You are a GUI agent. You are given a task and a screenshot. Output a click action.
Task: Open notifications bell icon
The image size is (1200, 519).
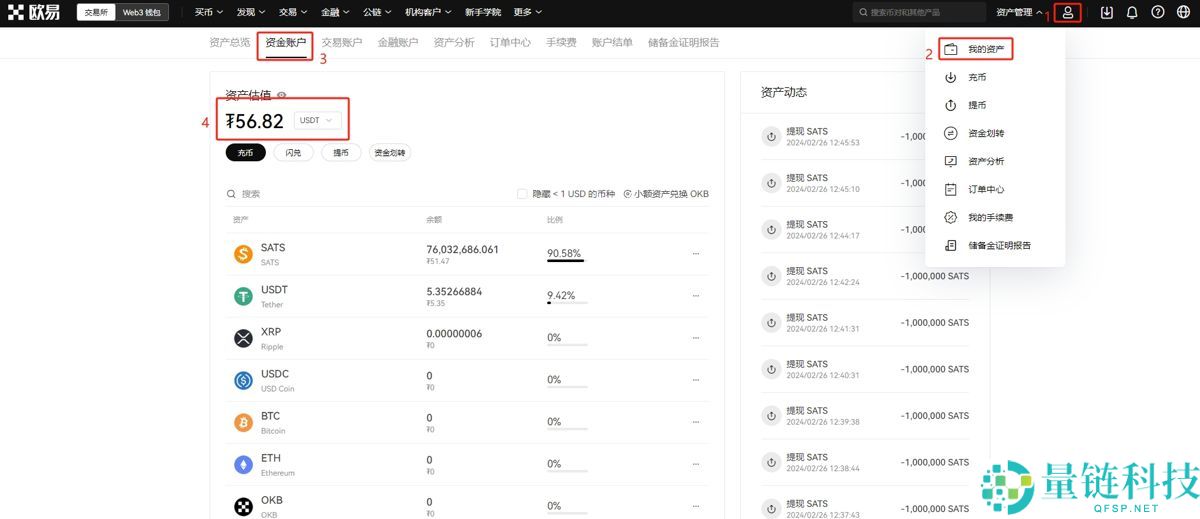click(x=1132, y=13)
